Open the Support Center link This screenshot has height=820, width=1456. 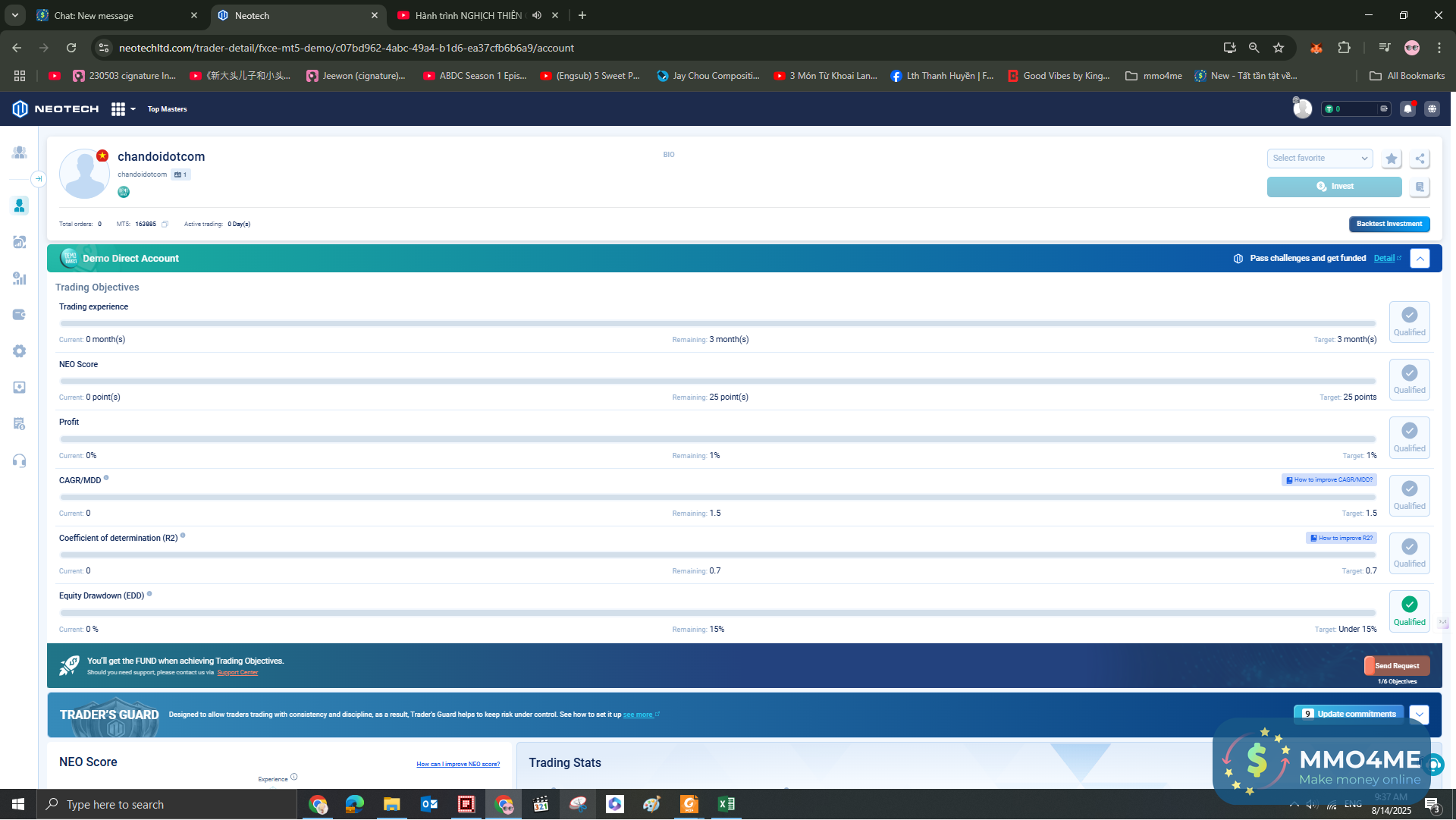click(237, 673)
